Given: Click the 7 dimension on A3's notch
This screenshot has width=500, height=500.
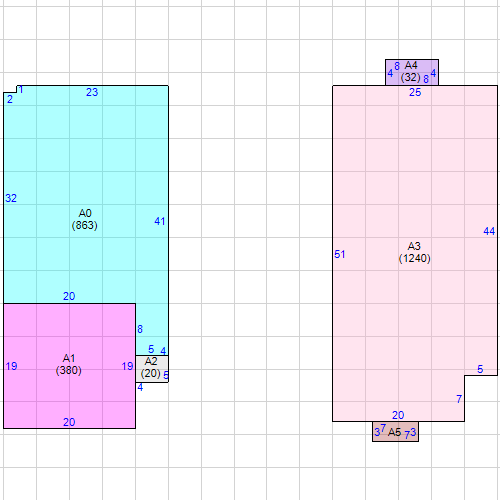Looking at the screenshot, I should point(459,399).
